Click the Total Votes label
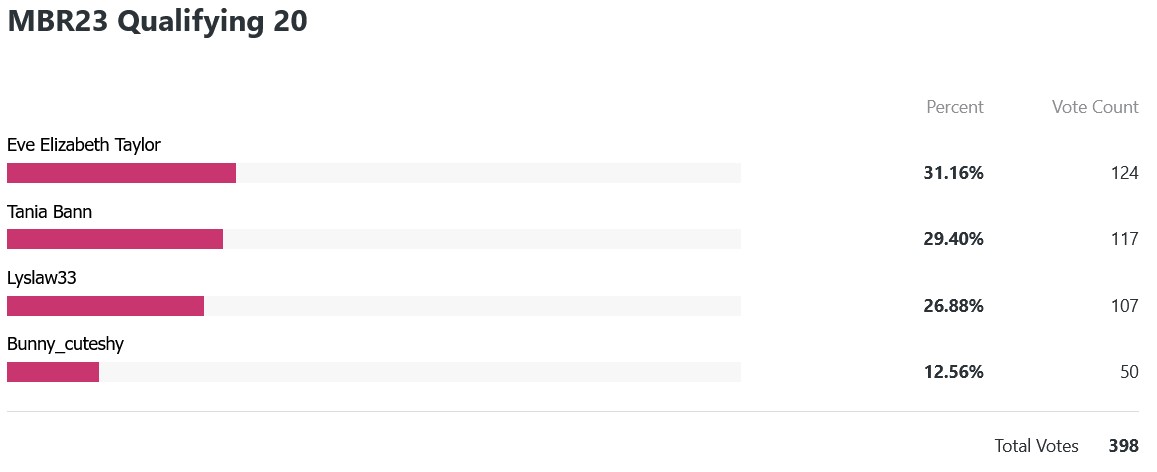Image resolution: width=1157 pixels, height=472 pixels. point(1036,446)
